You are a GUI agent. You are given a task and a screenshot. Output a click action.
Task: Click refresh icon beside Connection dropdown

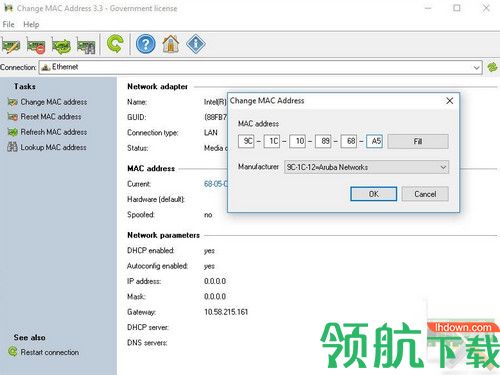point(492,67)
